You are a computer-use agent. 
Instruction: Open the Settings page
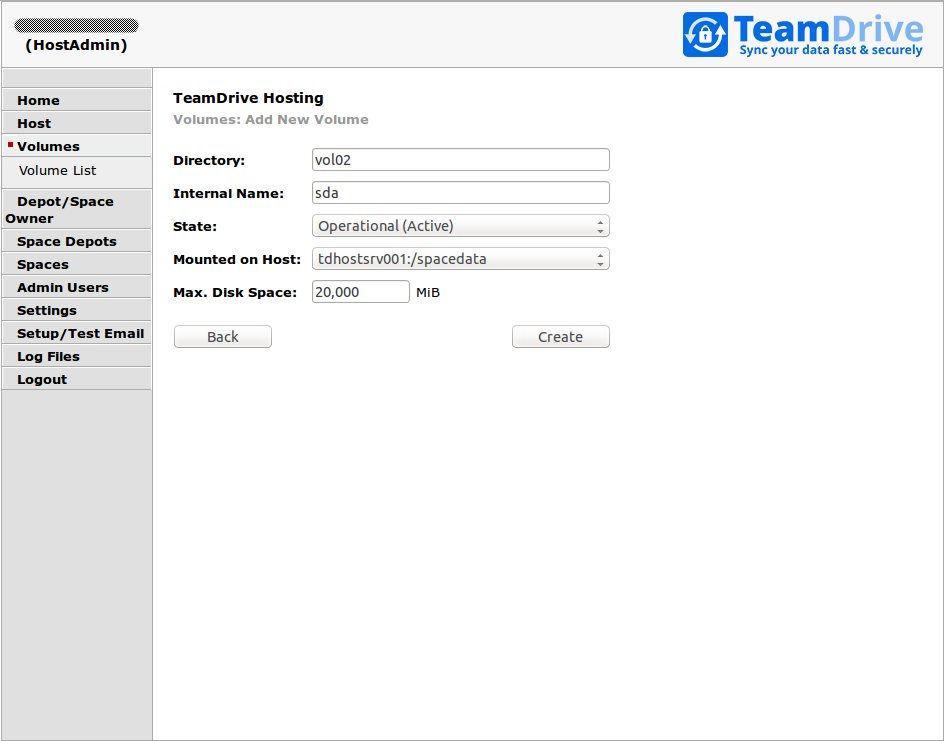(x=76, y=309)
